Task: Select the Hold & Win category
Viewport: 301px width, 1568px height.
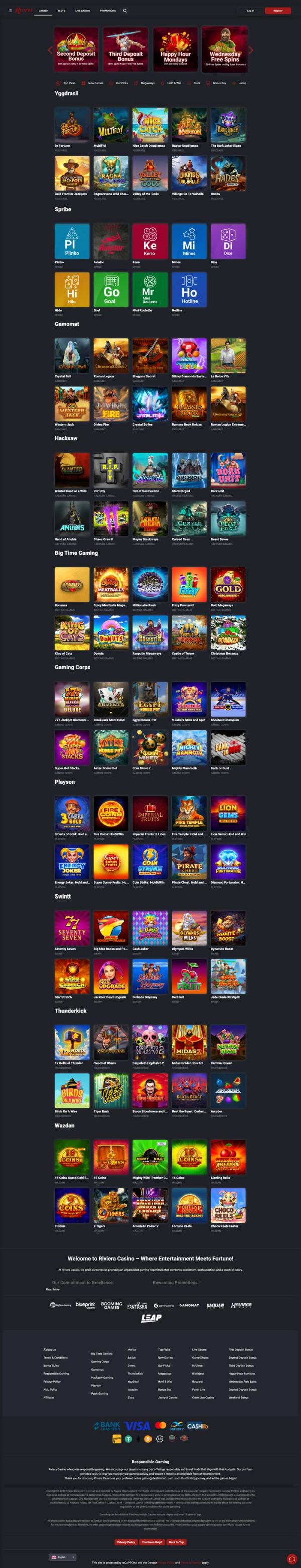Action: tap(171, 83)
